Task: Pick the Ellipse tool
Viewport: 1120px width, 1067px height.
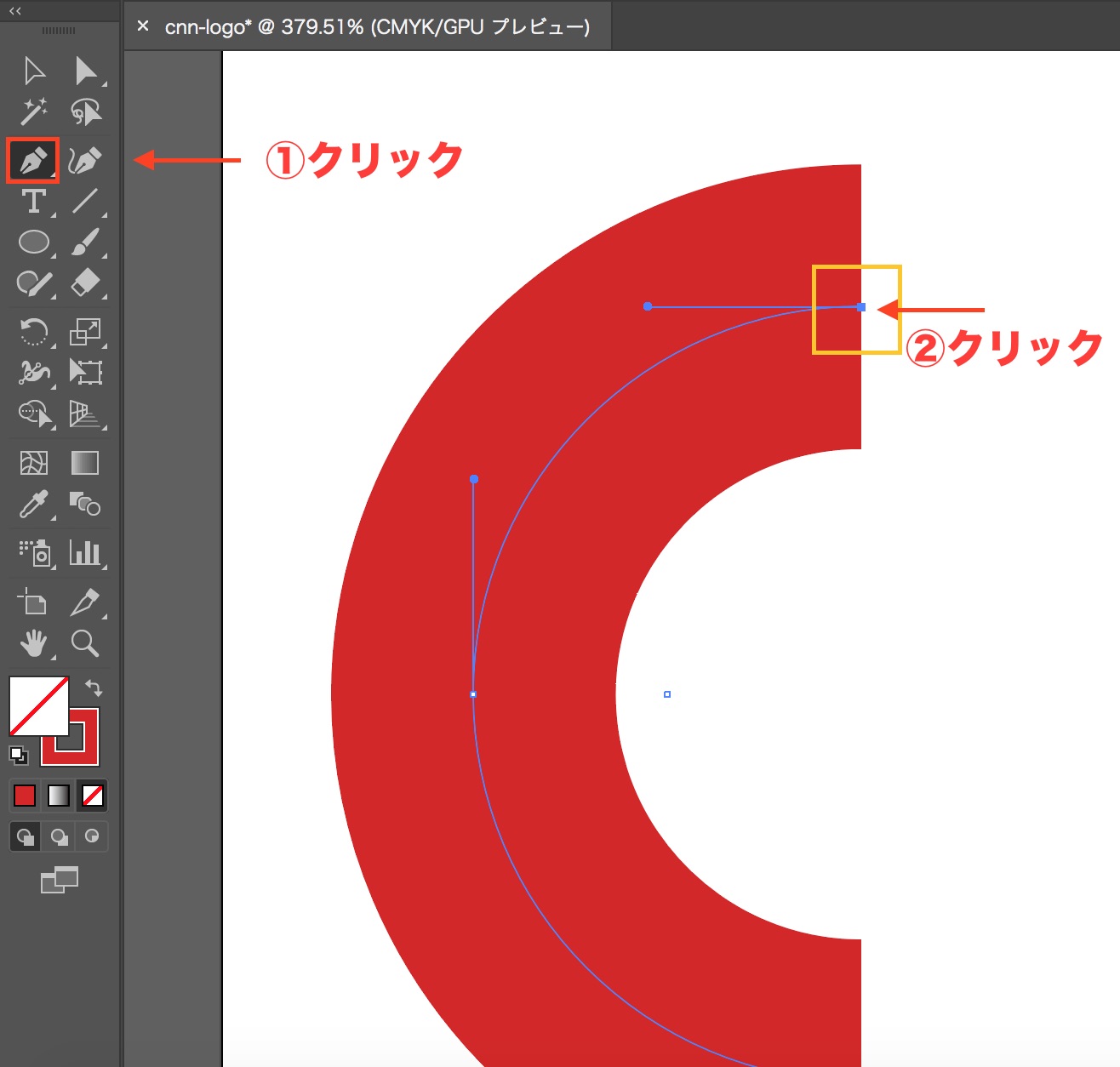Action: pyautogui.click(x=34, y=242)
